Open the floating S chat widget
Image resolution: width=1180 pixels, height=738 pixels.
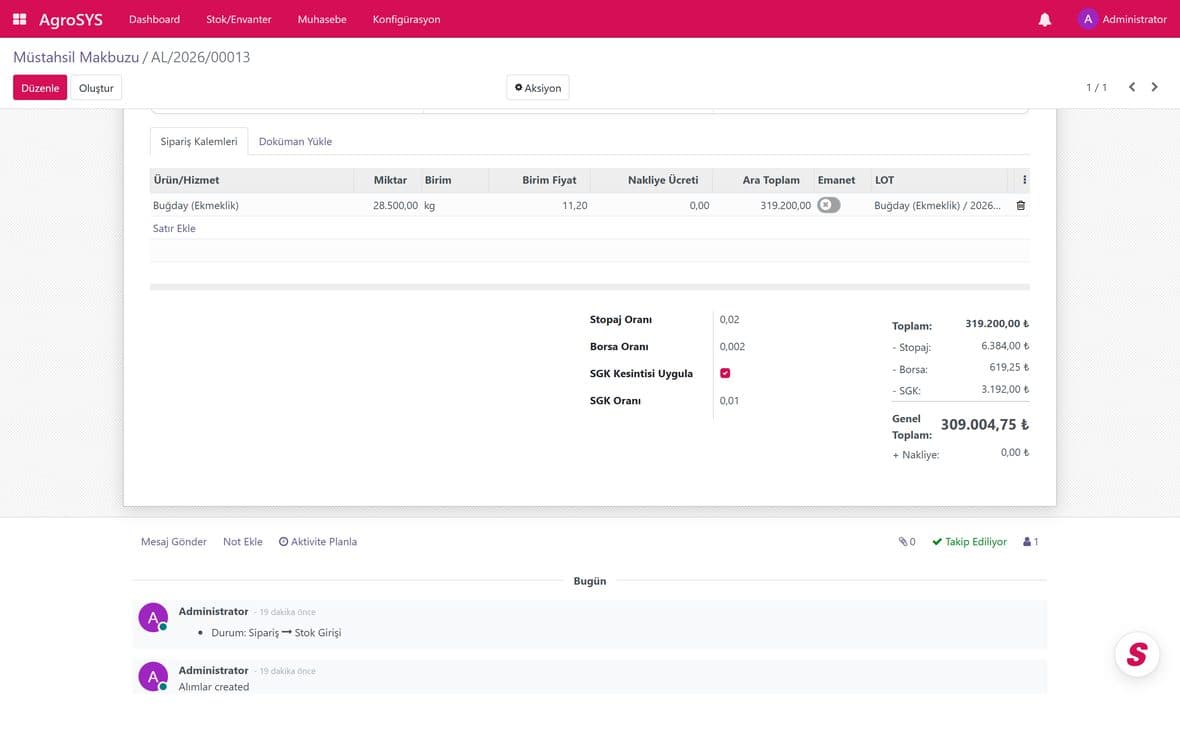(x=1136, y=654)
